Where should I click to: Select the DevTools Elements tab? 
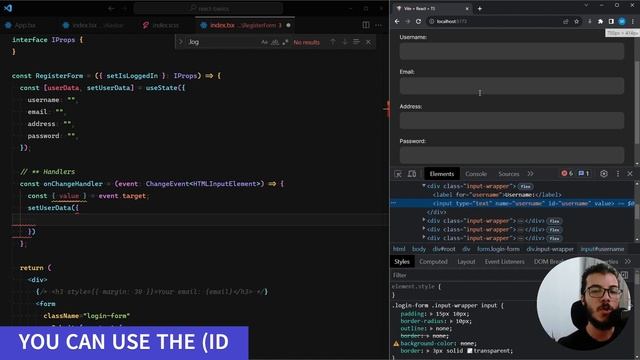pos(442,174)
